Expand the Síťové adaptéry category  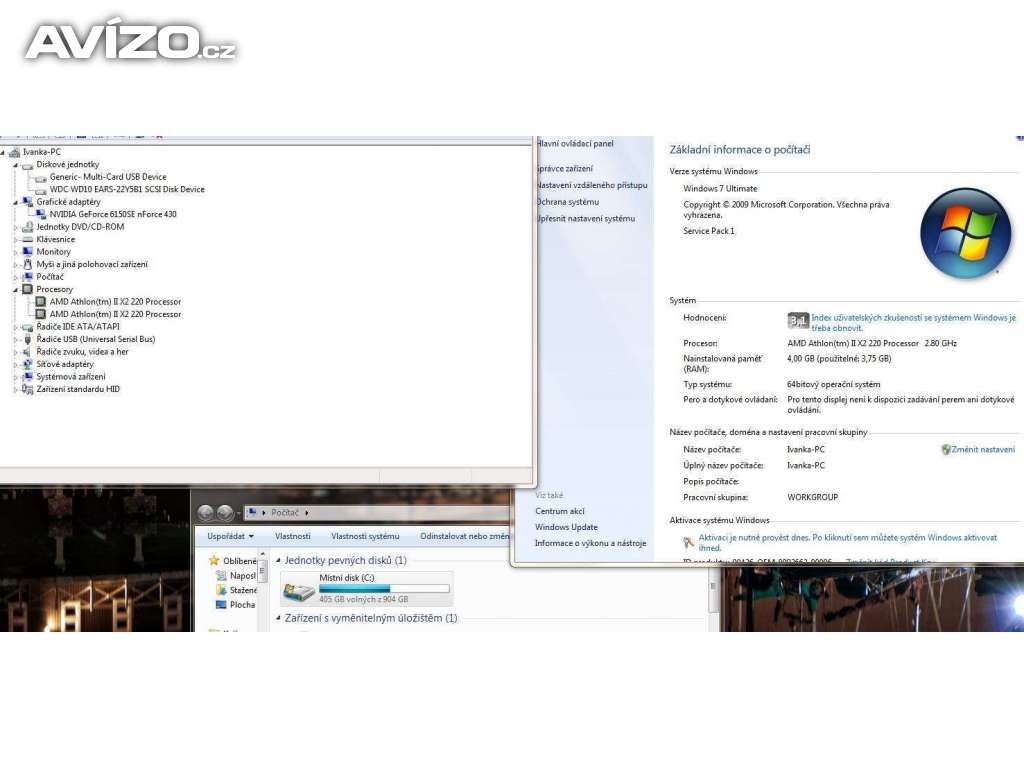15,365
